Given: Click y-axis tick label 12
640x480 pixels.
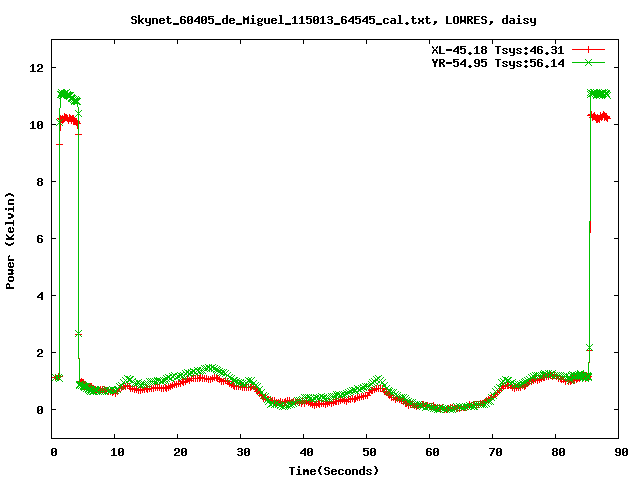Looking at the screenshot, I should tap(36, 68).
